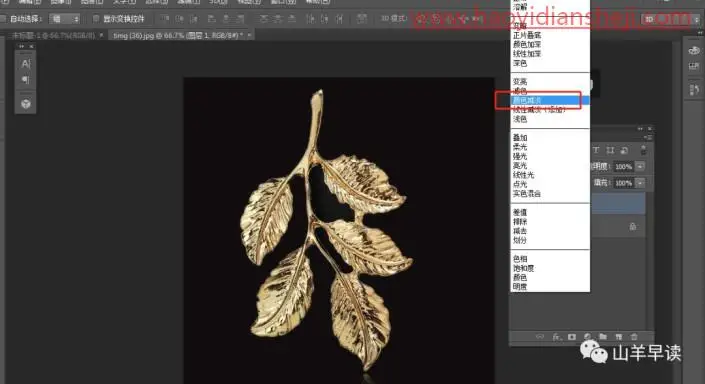The height and width of the screenshot is (384, 705).
Task: Open the Paragraph panel icon
Action: tap(26, 80)
